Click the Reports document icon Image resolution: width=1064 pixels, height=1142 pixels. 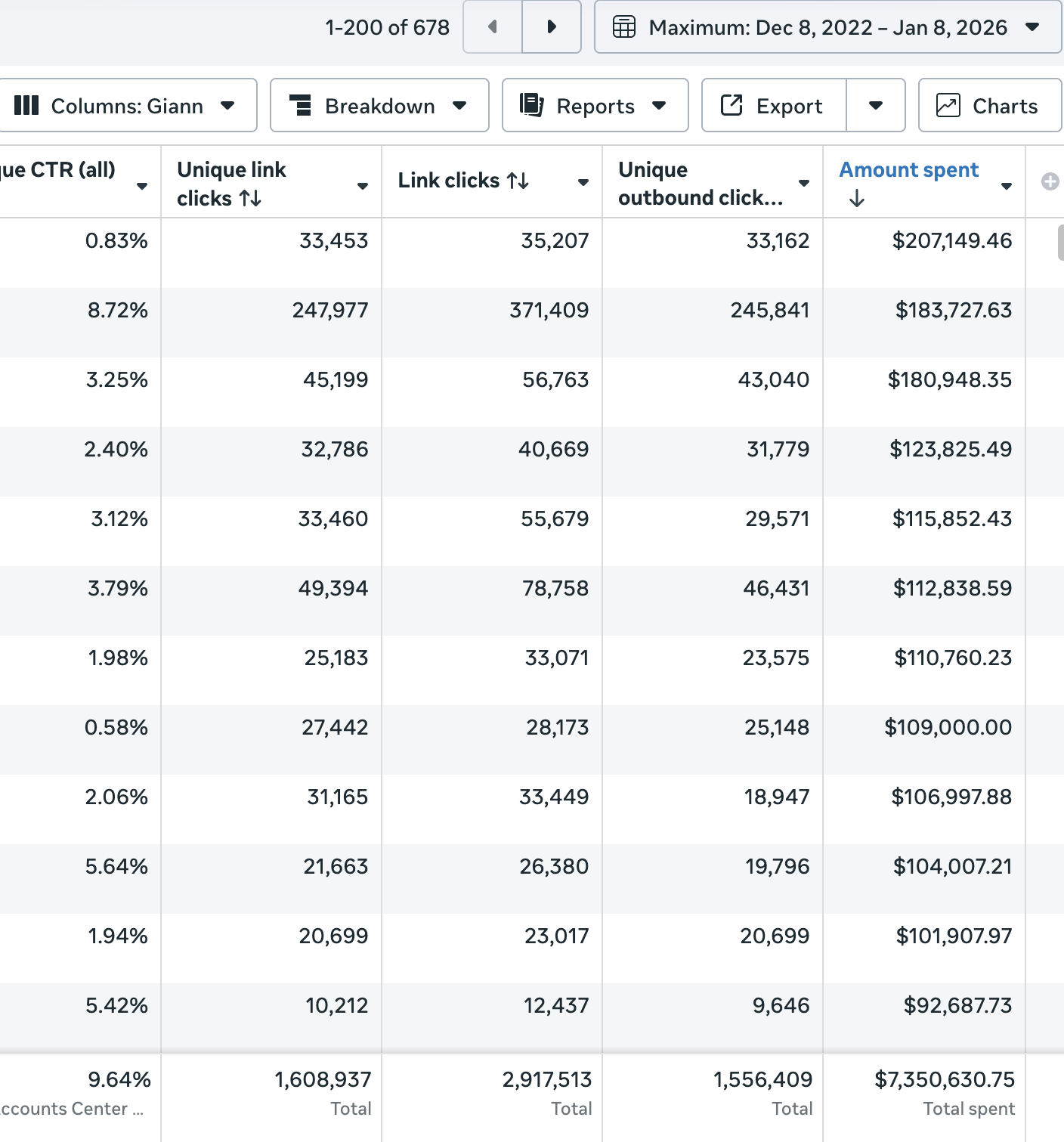pyautogui.click(x=532, y=105)
